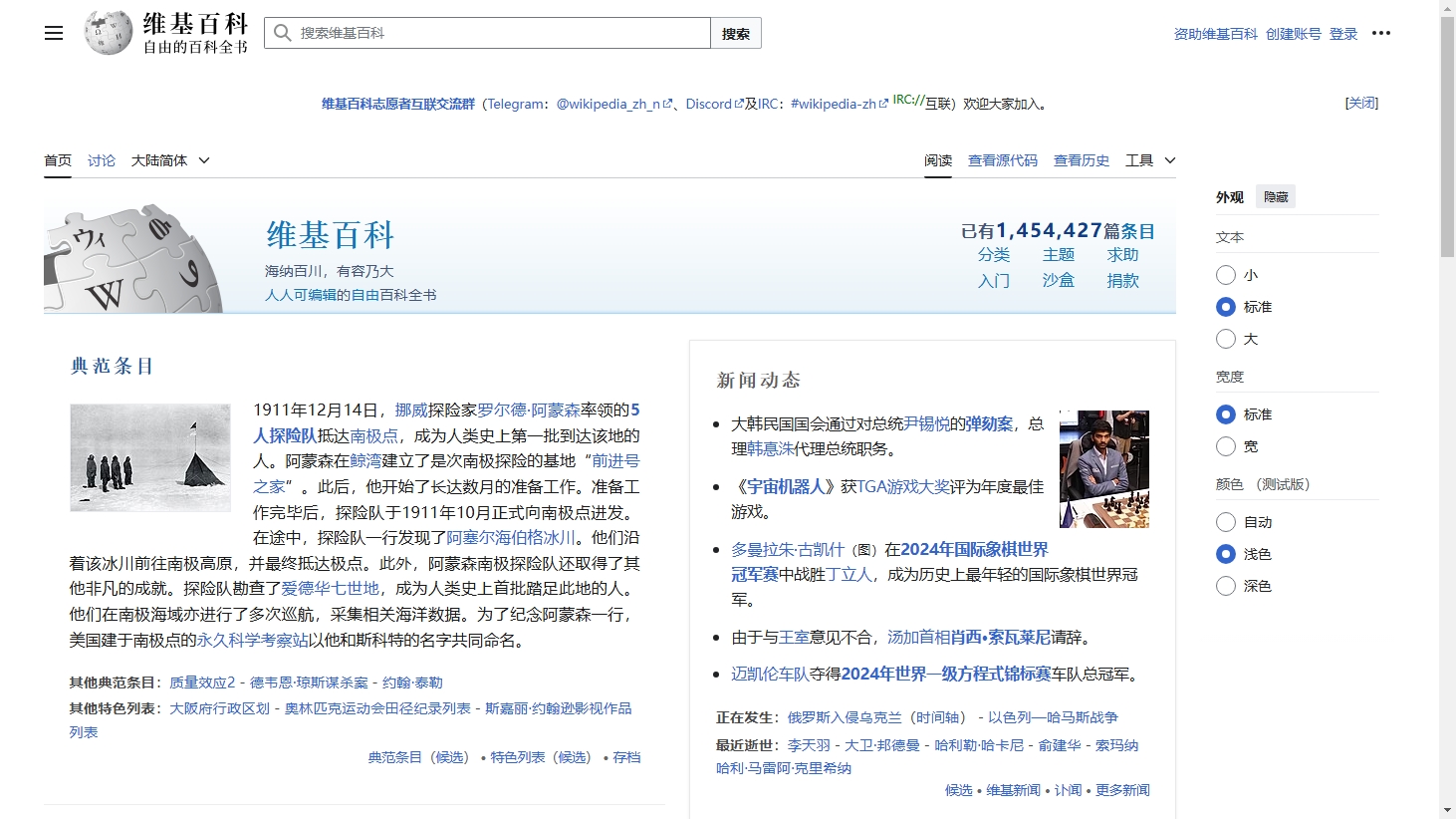The width and height of the screenshot is (1456, 819).
Task: Open the 查看历史 tab
Action: pos(1082,160)
